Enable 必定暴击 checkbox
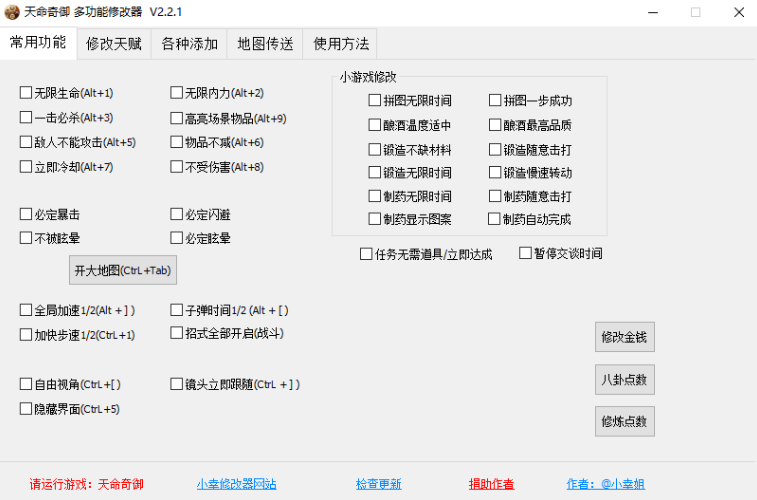Image resolution: width=757 pixels, height=500 pixels. pos(26,214)
